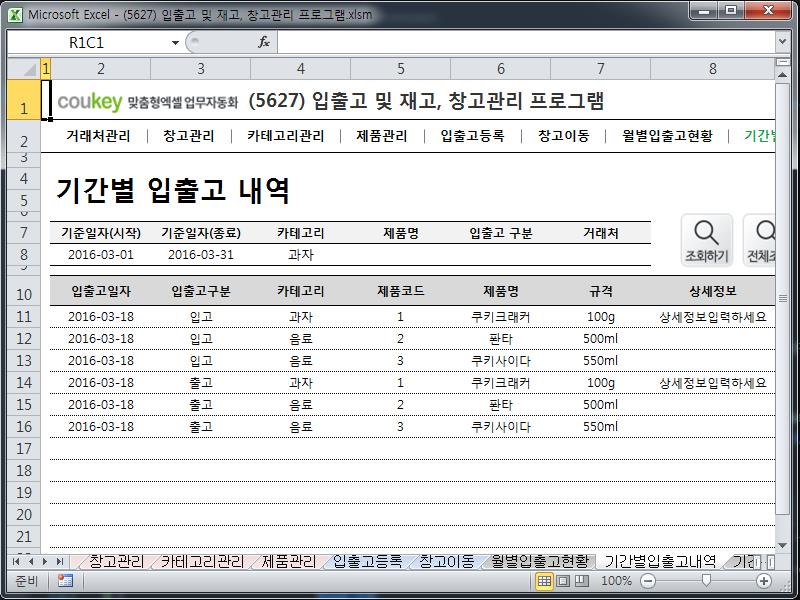The image size is (800, 600).
Task: Switch to 월별입출고현황 sheet tab
Action: pos(540,562)
